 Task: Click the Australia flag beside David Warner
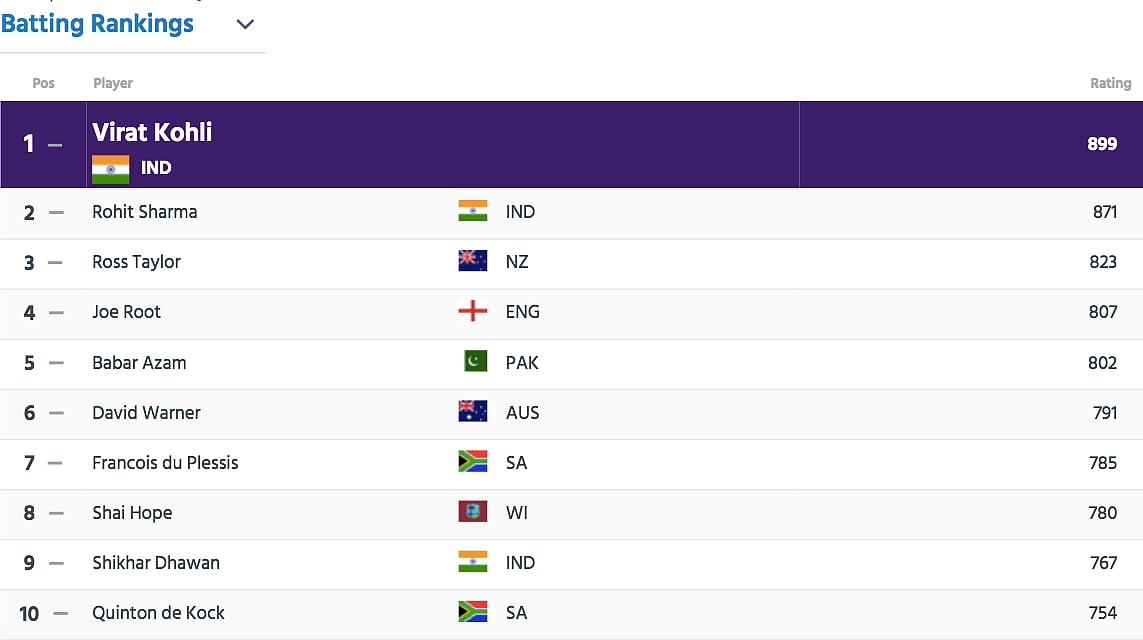(x=472, y=412)
